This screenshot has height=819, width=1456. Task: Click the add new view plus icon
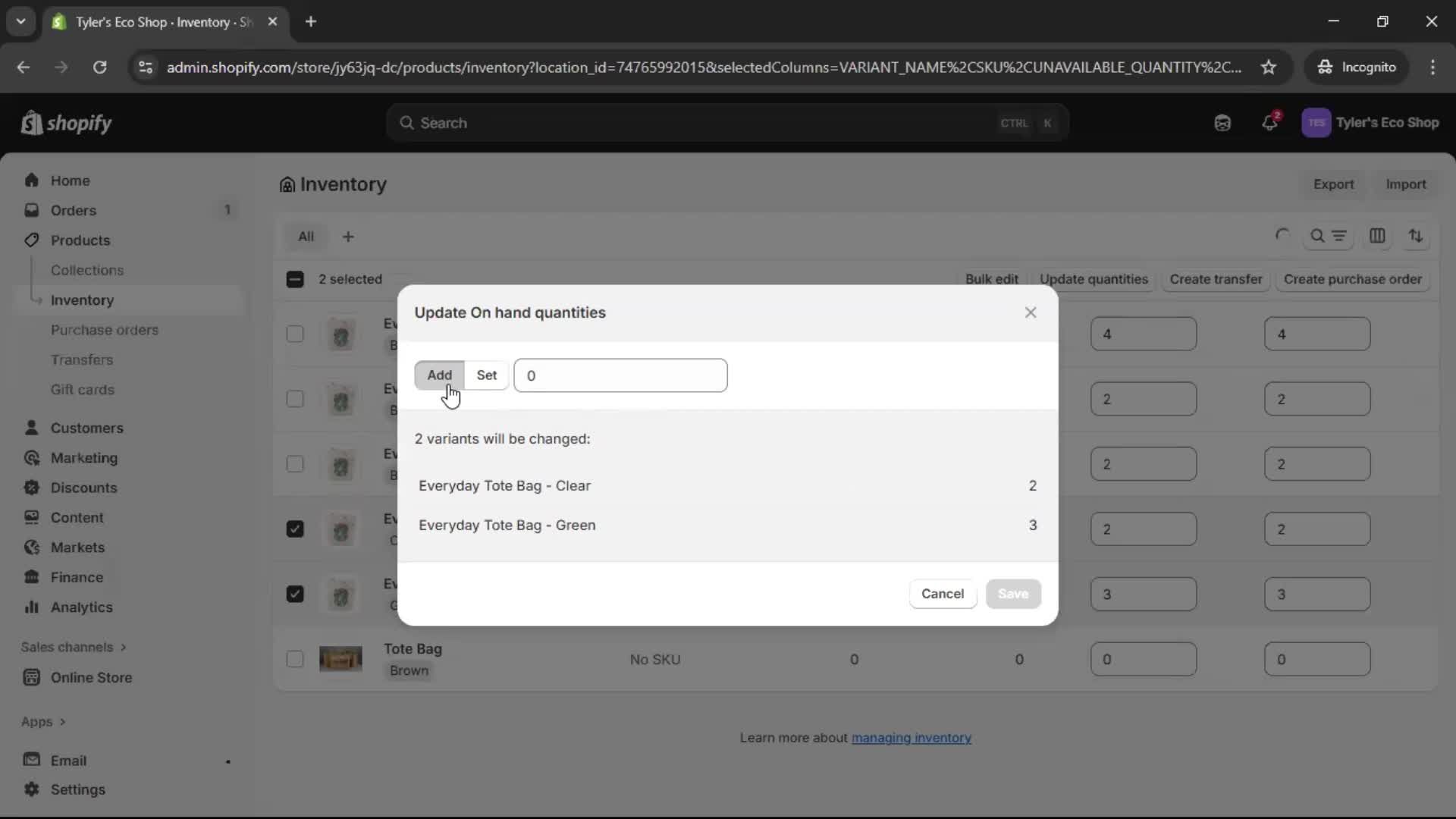(x=349, y=237)
